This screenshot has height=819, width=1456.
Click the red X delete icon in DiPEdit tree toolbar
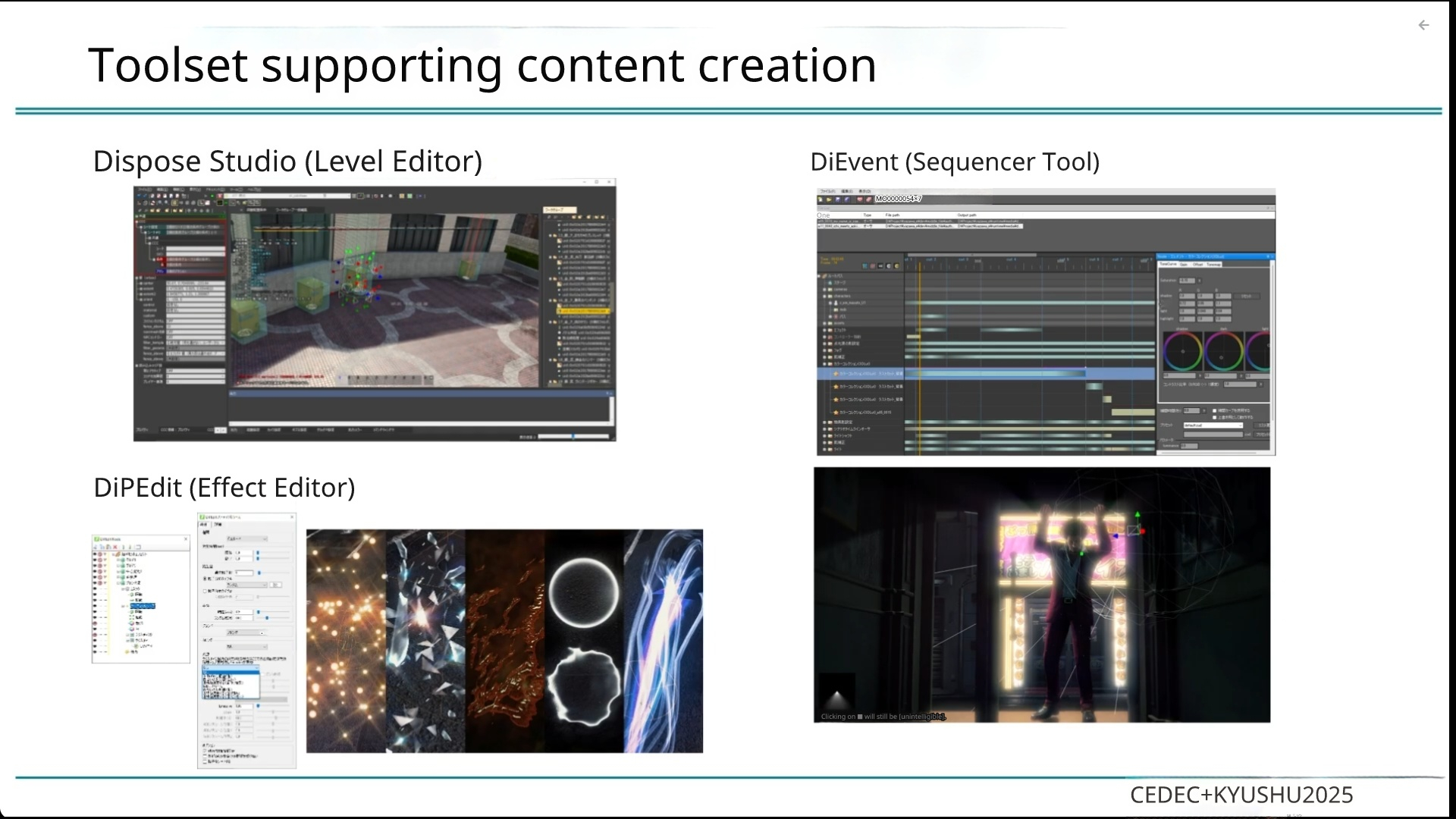pos(115,547)
